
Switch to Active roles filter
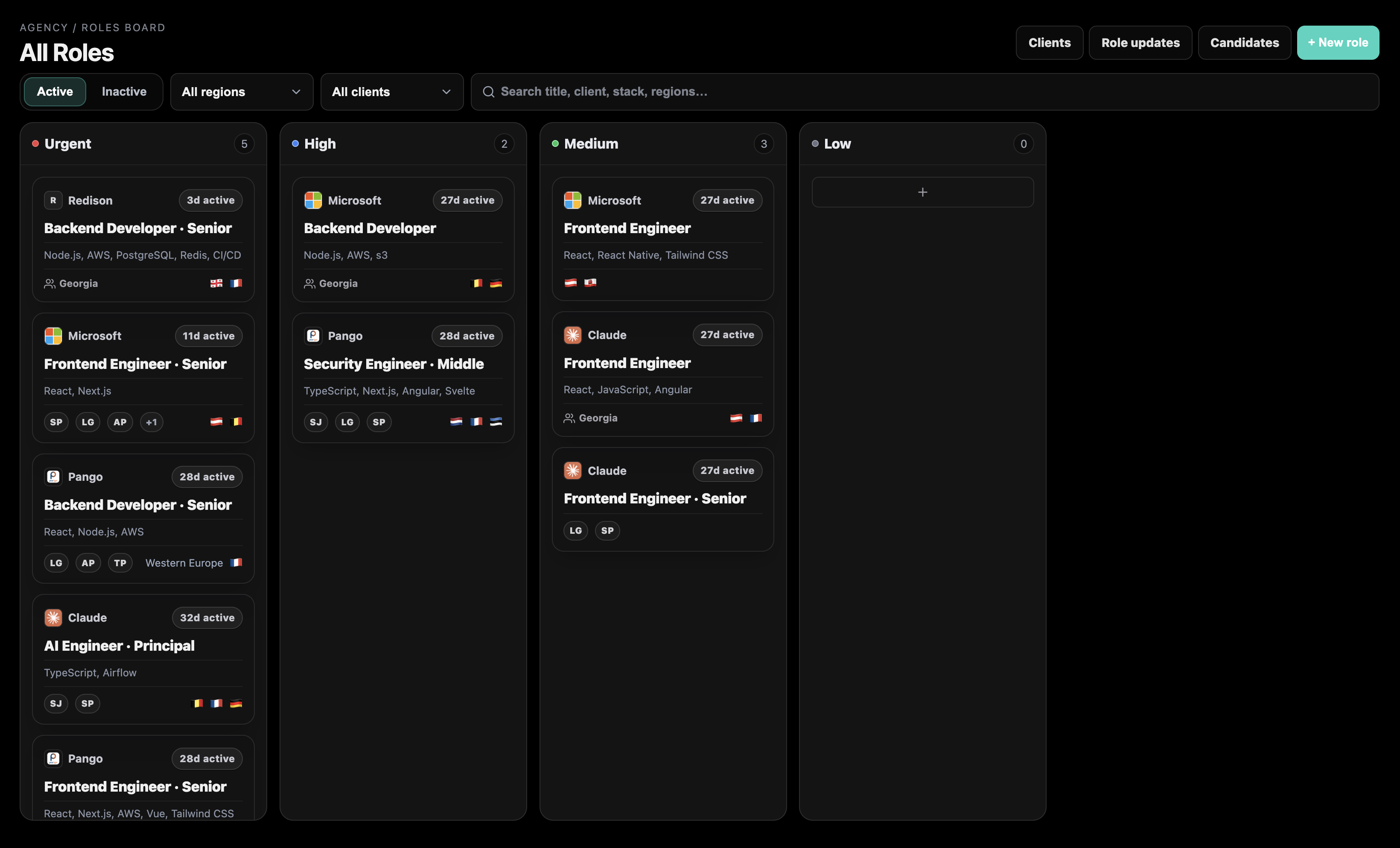tap(55, 91)
